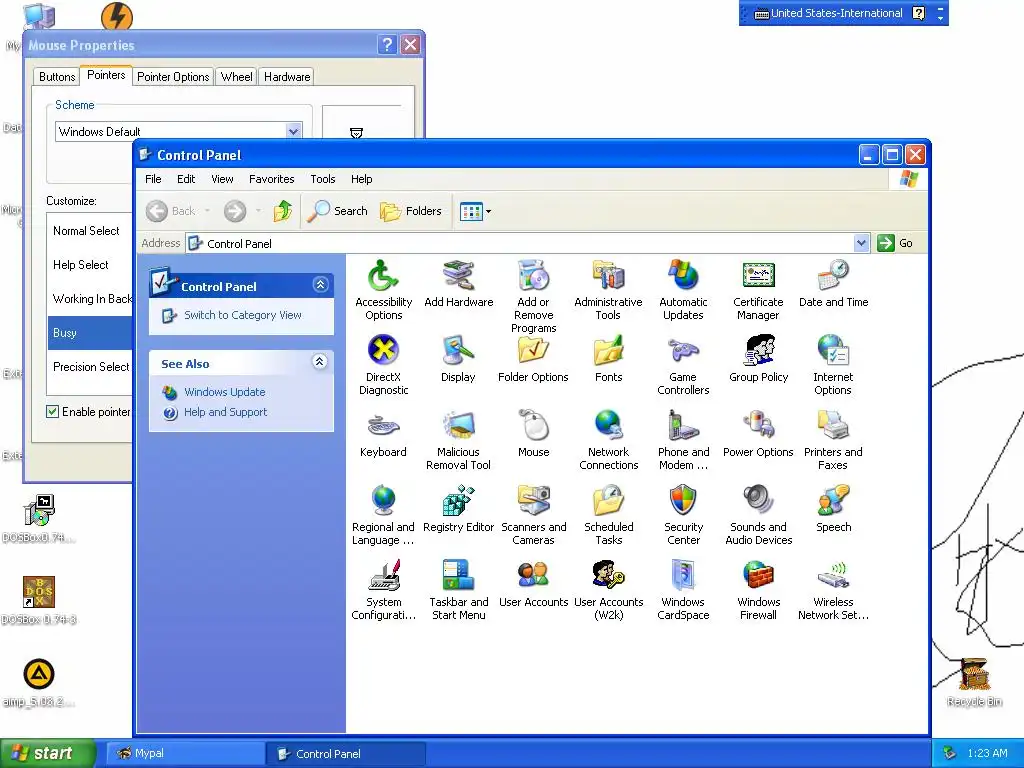Open Windows Firewall icon
The image size is (1024, 768).
[x=758, y=590]
